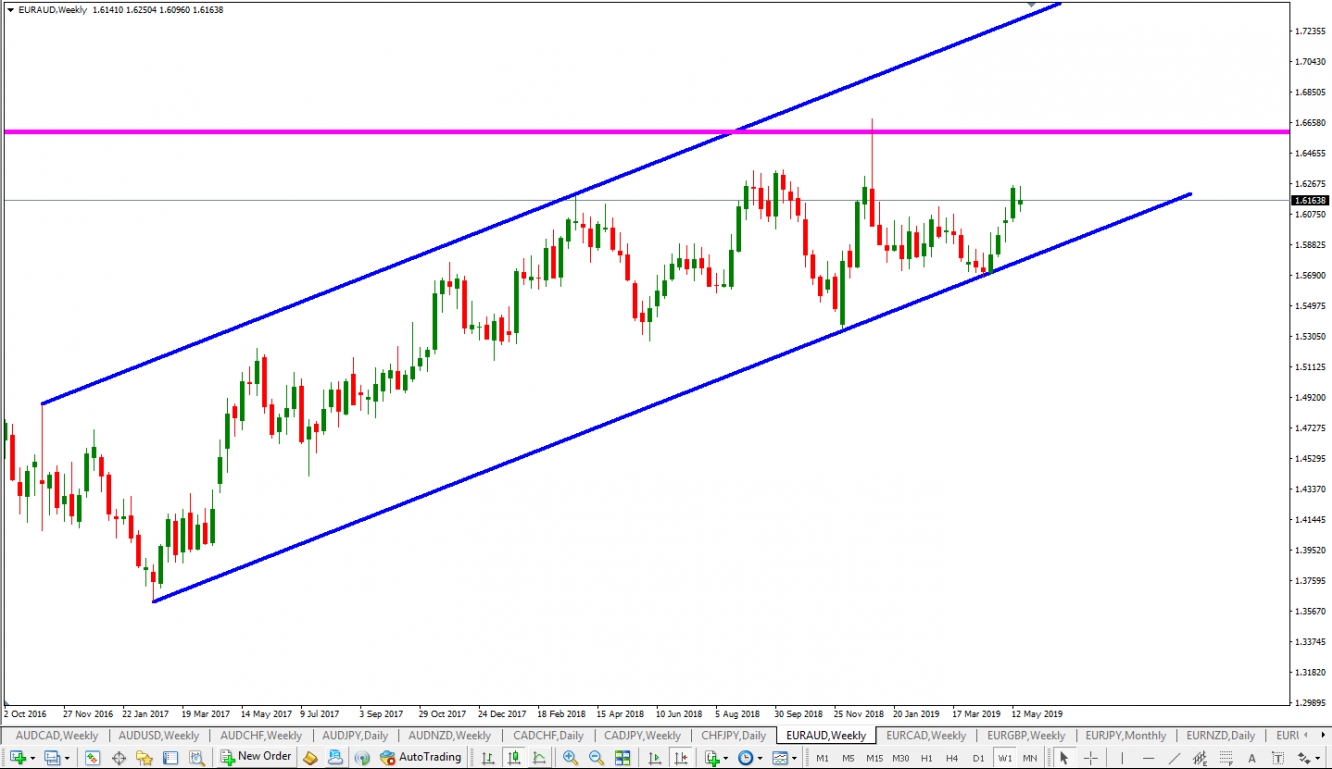The height and width of the screenshot is (769, 1332).
Task: Activate the standard cursor mode
Action: pos(1064,757)
